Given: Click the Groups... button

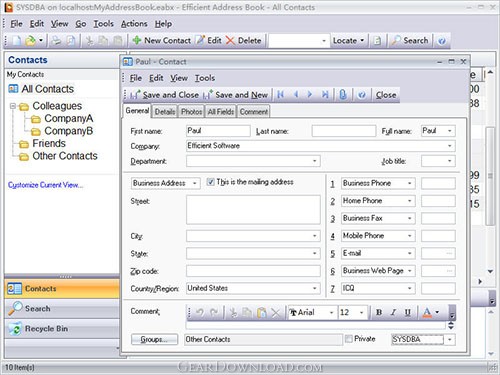Looking at the screenshot, I should click(154, 339).
